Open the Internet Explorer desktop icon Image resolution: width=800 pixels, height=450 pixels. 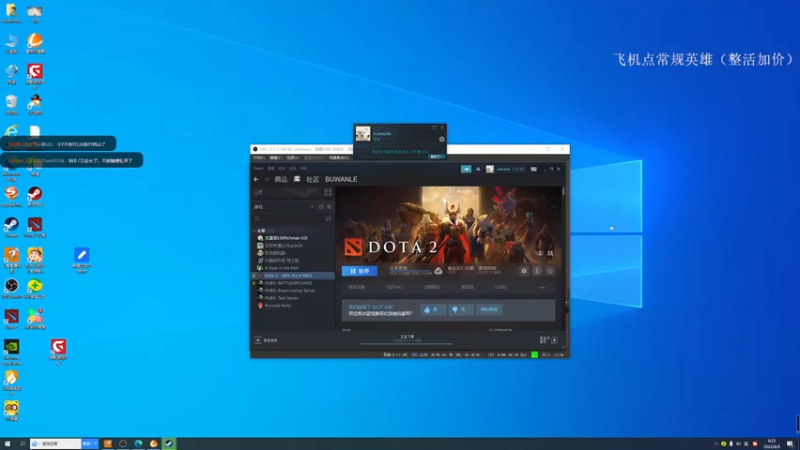[x=11, y=132]
